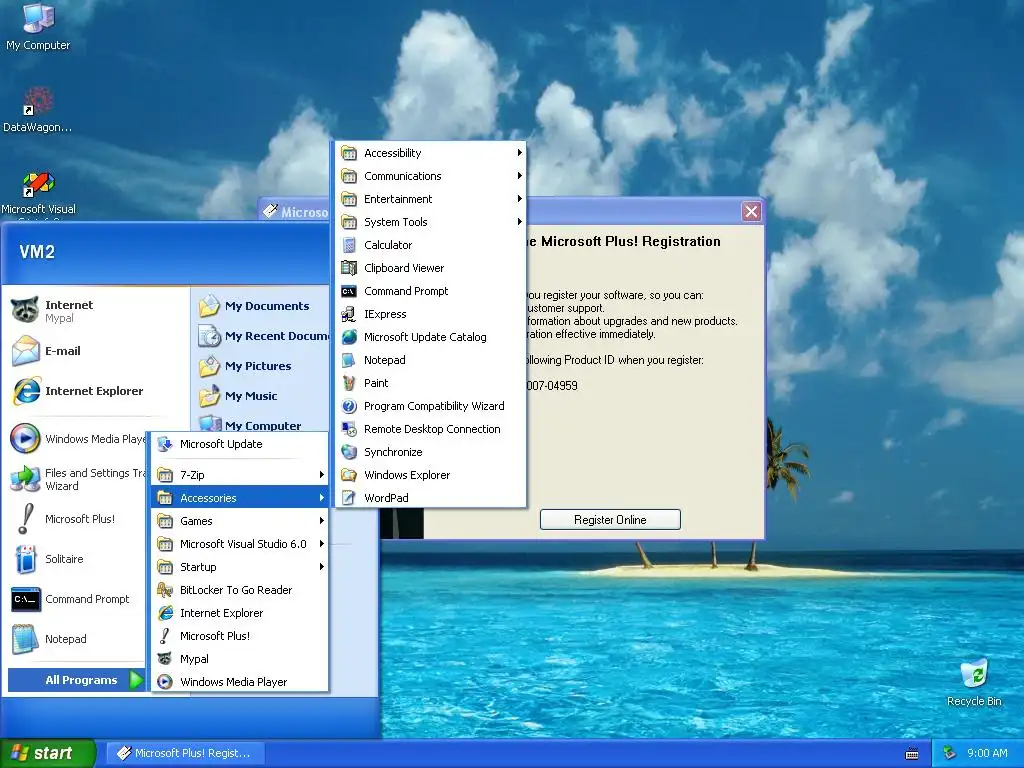Expand the Startup program folder

pos(240,567)
